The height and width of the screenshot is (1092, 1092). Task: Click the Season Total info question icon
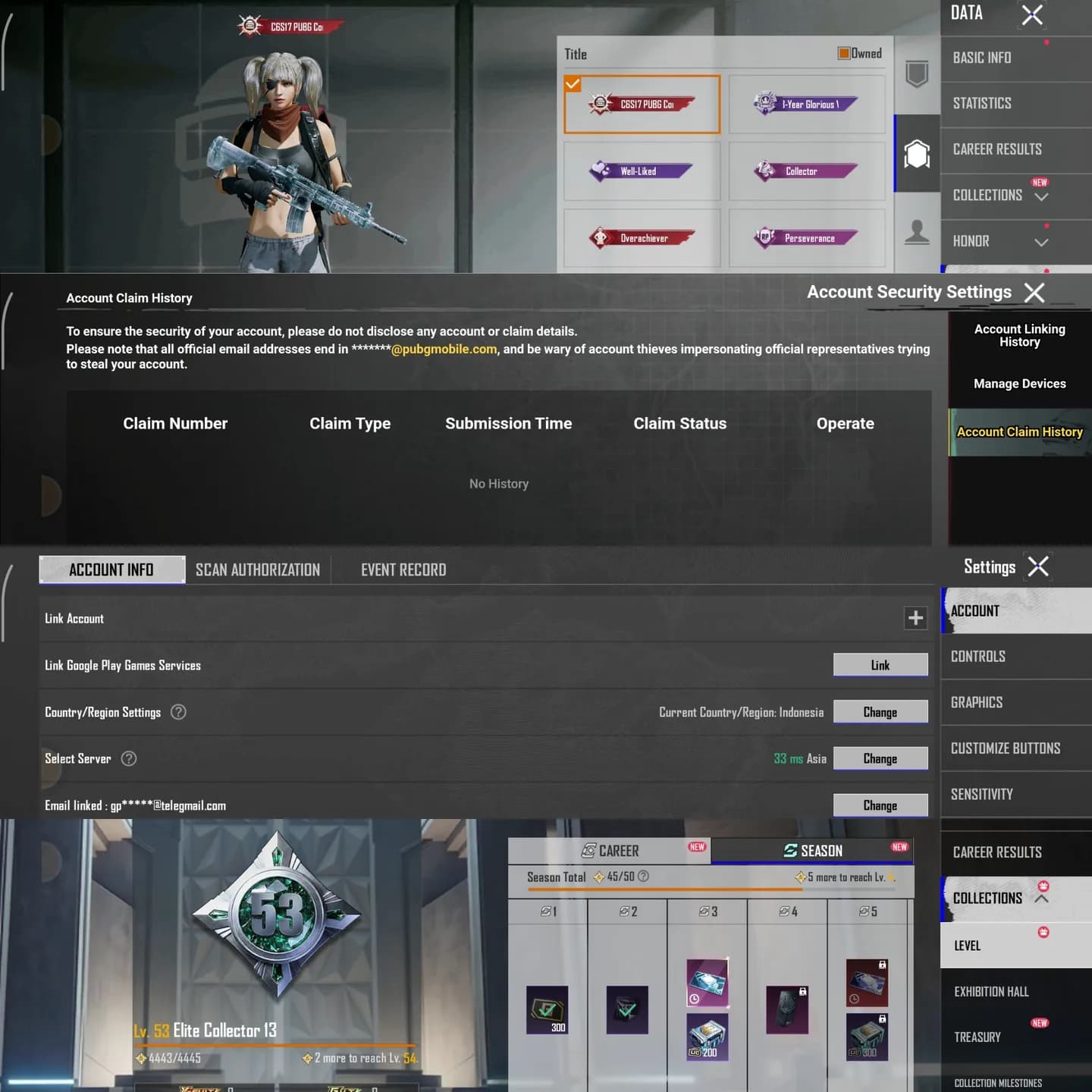pyautogui.click(x=643, y=877)
